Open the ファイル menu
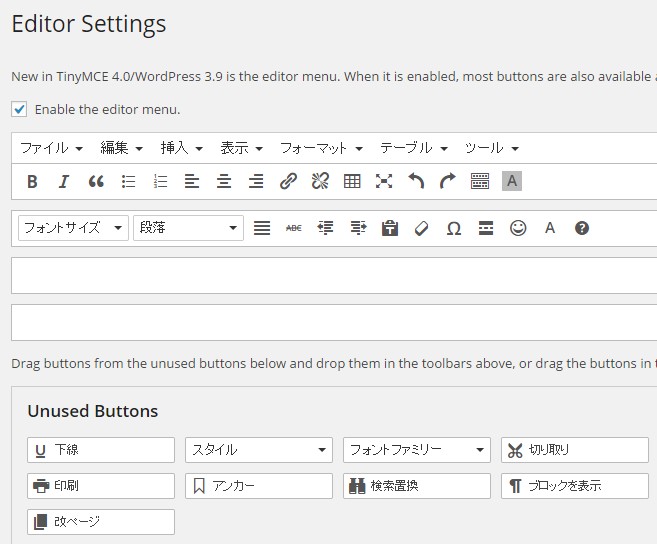 pyautogui.click(x=52, y=148)
